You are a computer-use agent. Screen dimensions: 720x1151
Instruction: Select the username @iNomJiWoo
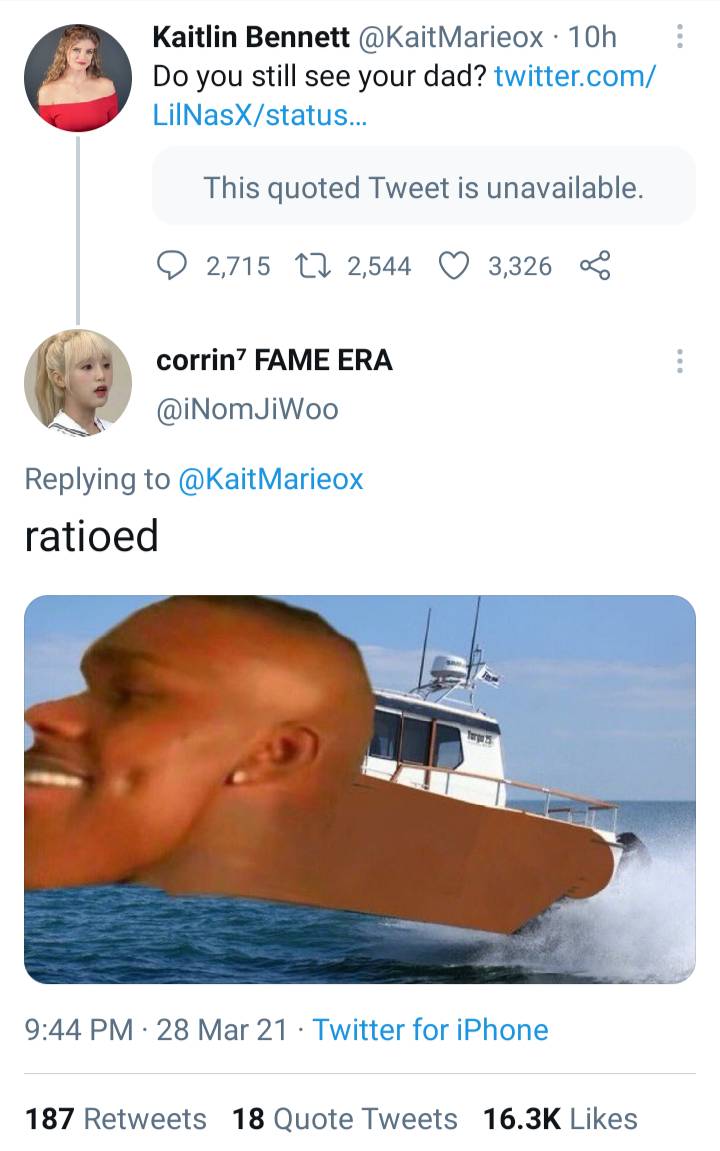(x=246, y=408)
